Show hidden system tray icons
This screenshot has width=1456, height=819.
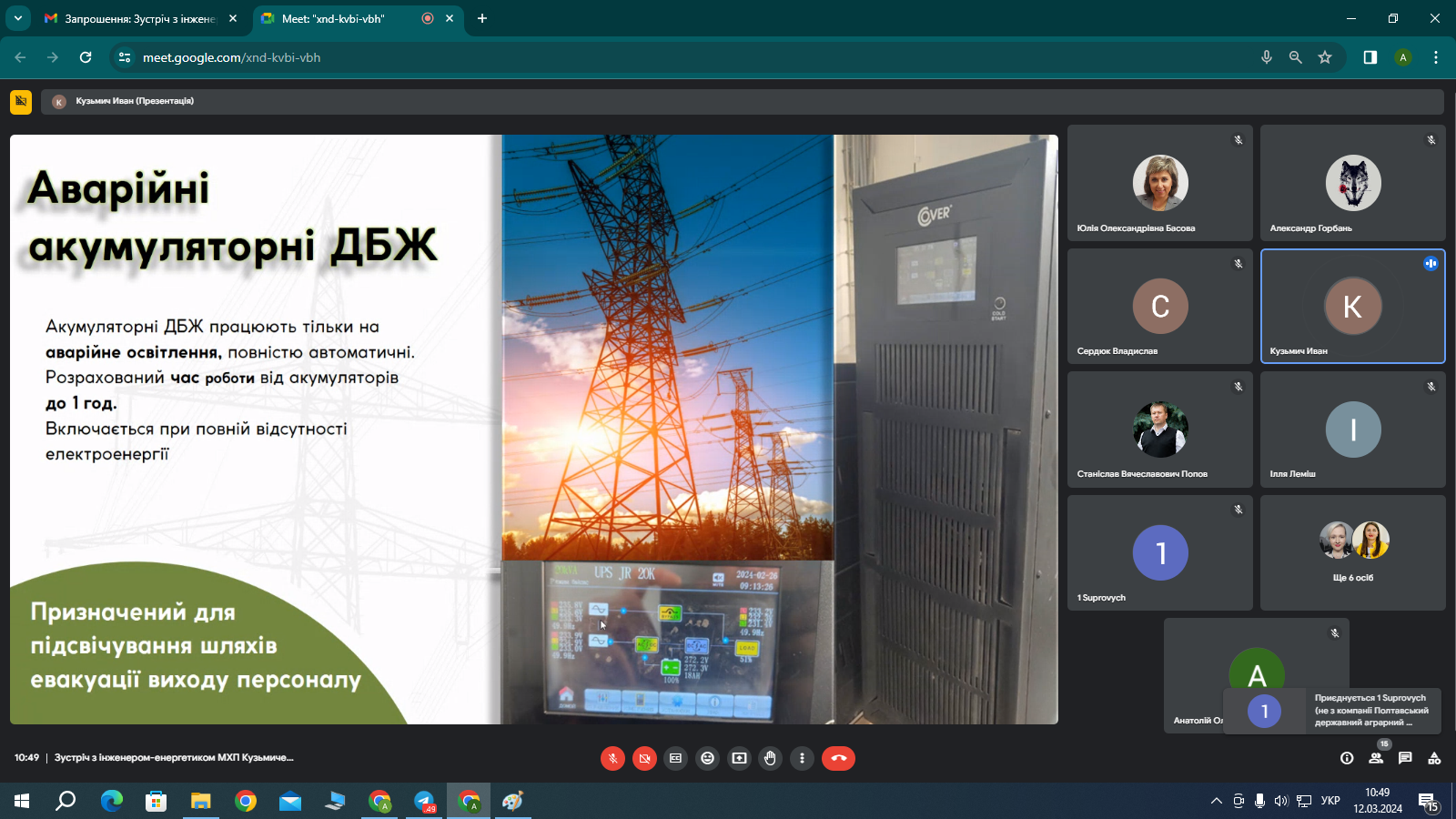[1216, 801]
